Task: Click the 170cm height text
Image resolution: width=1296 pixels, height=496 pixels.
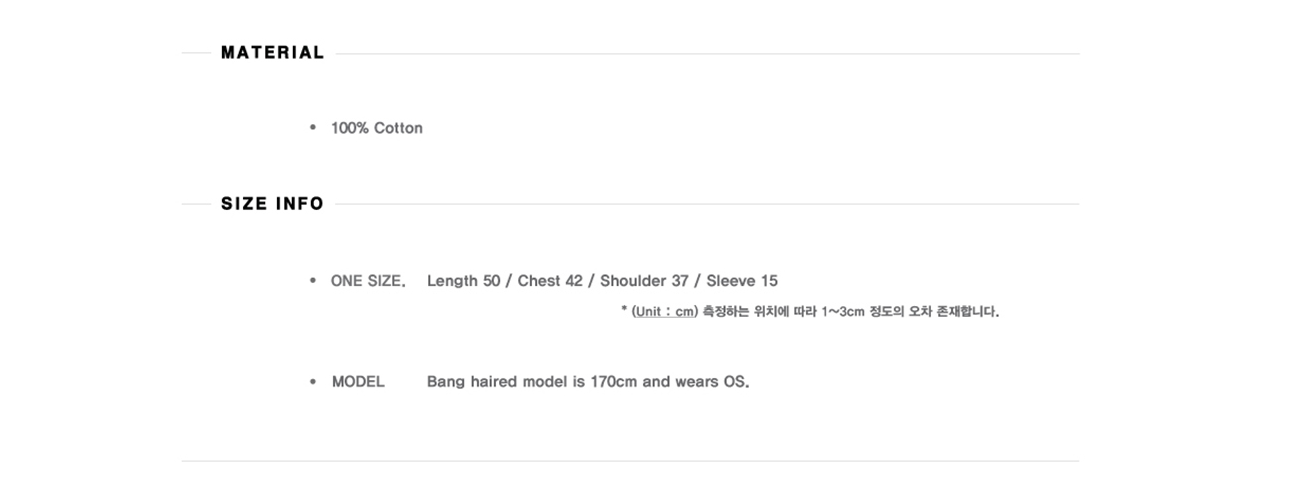Action: click(614, 382)
